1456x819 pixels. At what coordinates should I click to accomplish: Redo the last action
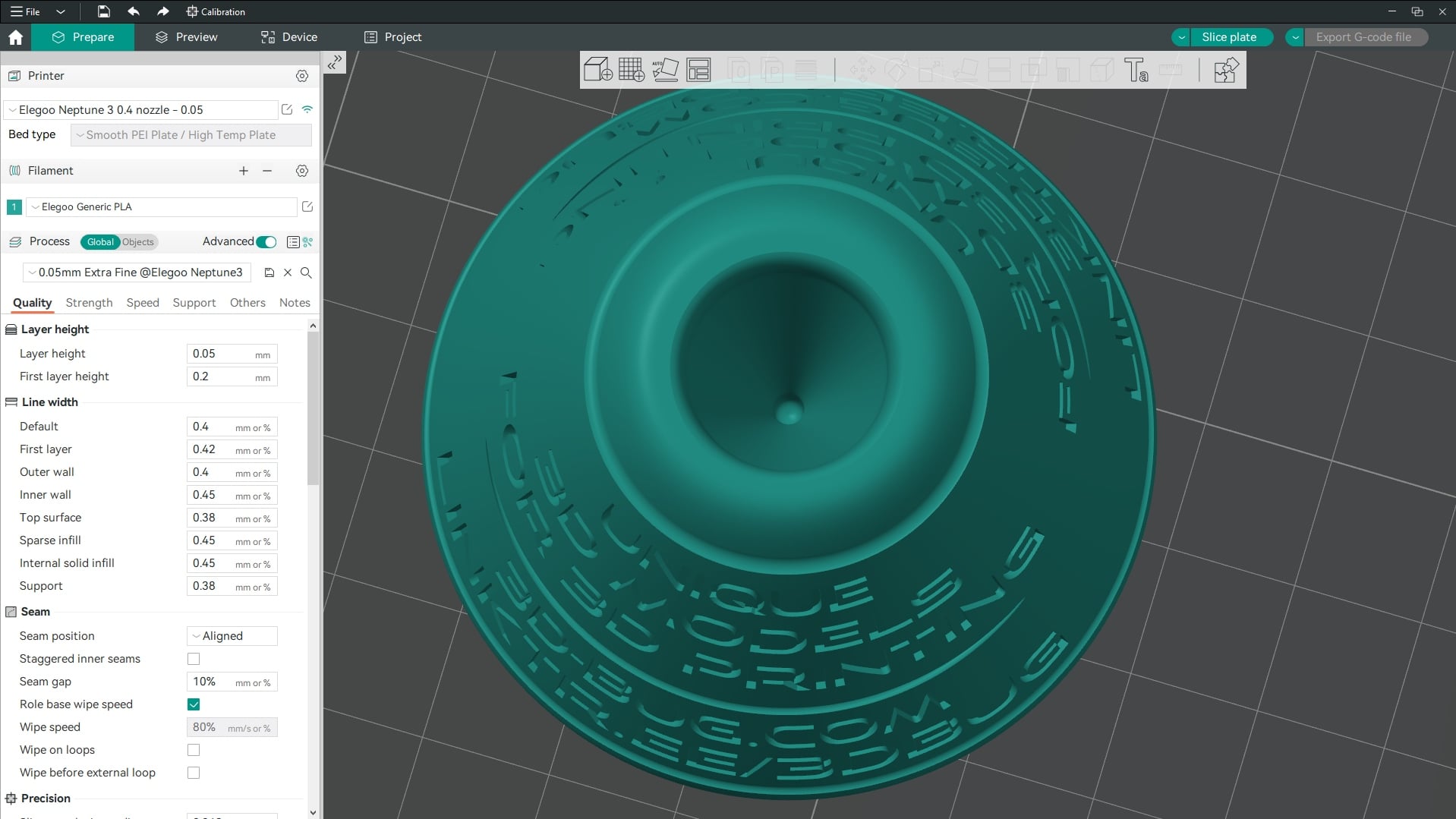click(x=162, y=11)
